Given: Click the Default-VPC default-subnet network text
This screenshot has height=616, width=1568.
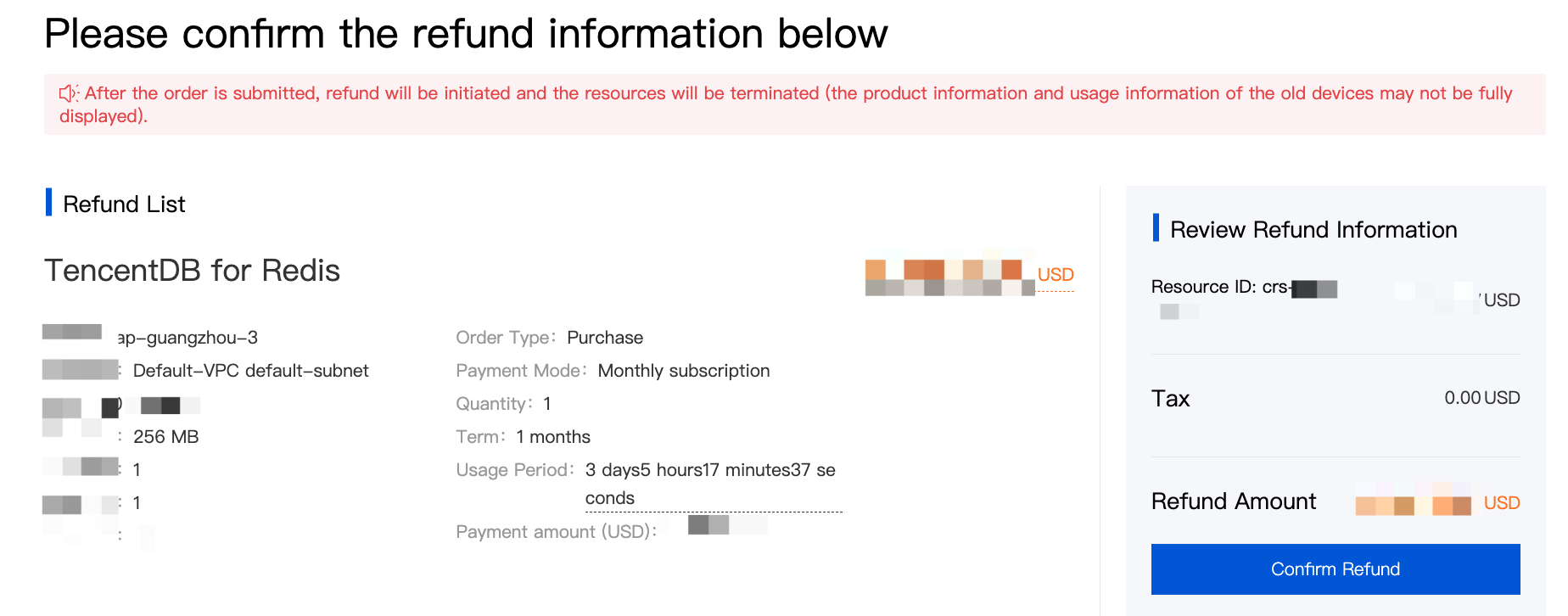Looking at the screenshot, I should click(250, 371).
